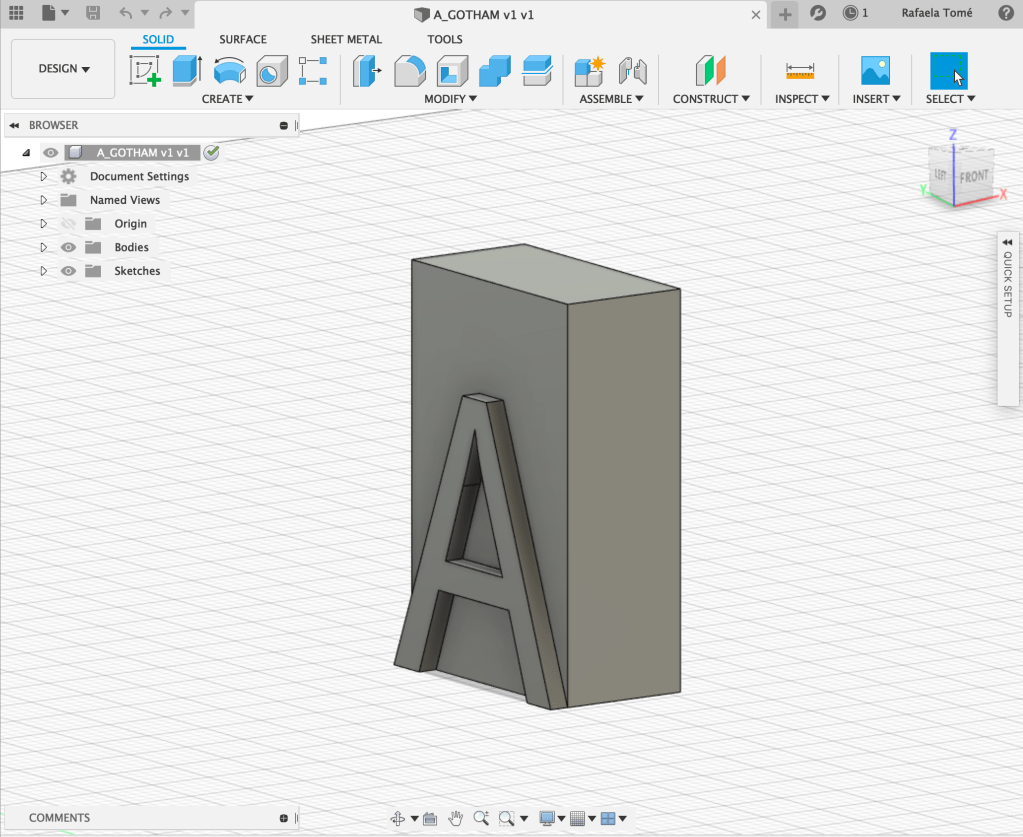Click the Extrude tool icon
Viewport: 1023px width, 837px height.
click(x=187, y=71)
